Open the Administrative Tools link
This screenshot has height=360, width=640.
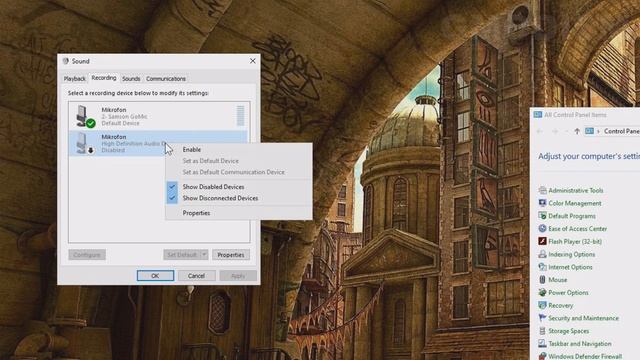(576, 190)
